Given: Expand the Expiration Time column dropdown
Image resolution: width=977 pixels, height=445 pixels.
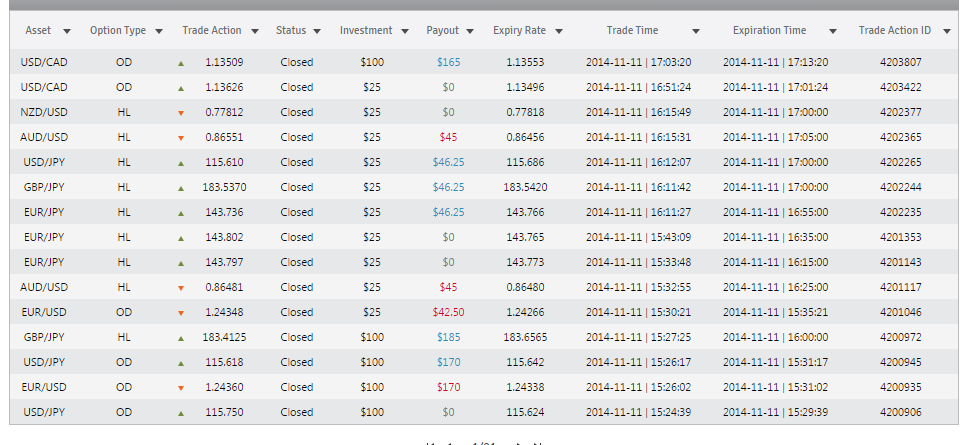Looking at the screenshot, I should [x=832, y=31].
